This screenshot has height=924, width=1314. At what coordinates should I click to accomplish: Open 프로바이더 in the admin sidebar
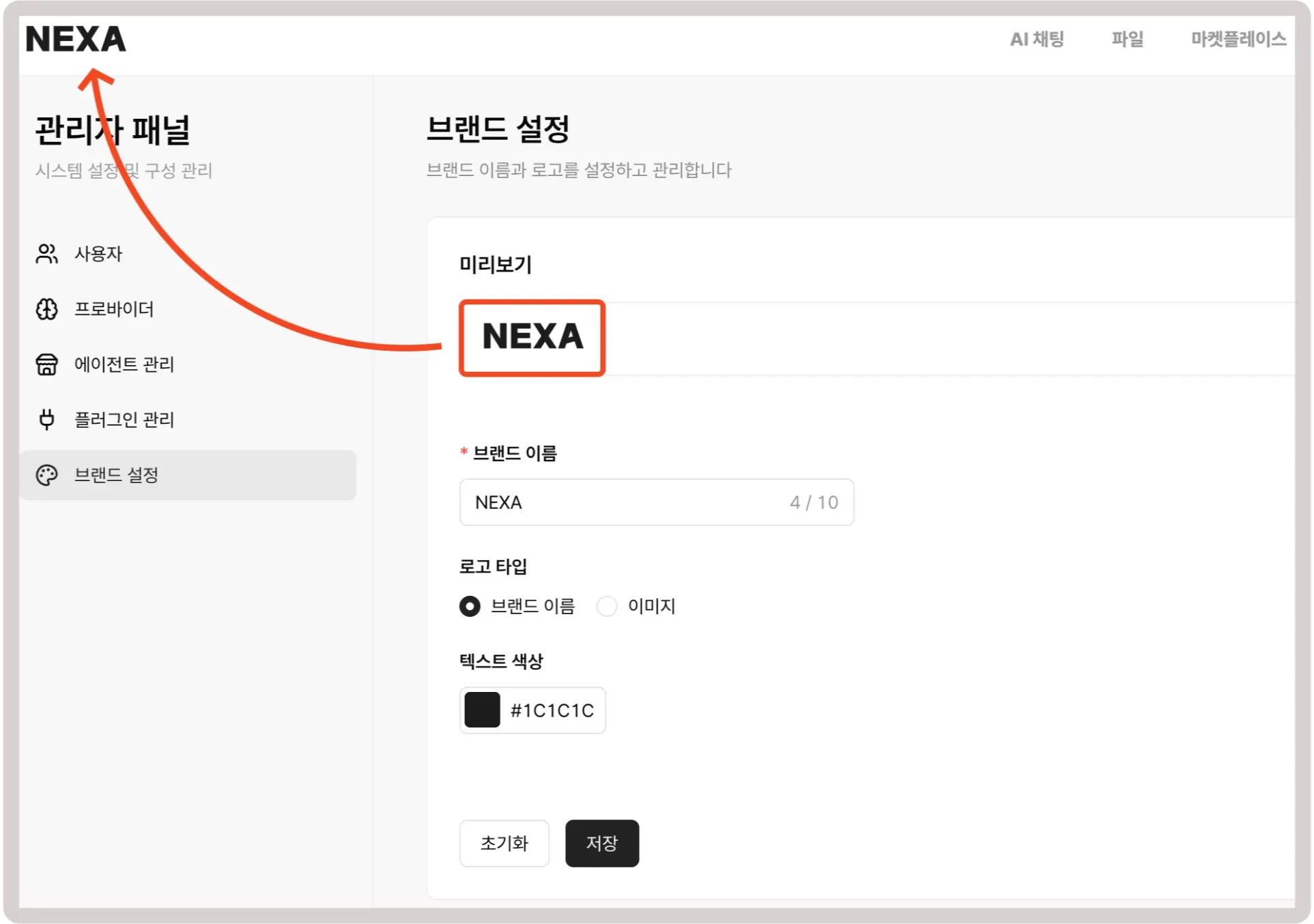(114, 309)
